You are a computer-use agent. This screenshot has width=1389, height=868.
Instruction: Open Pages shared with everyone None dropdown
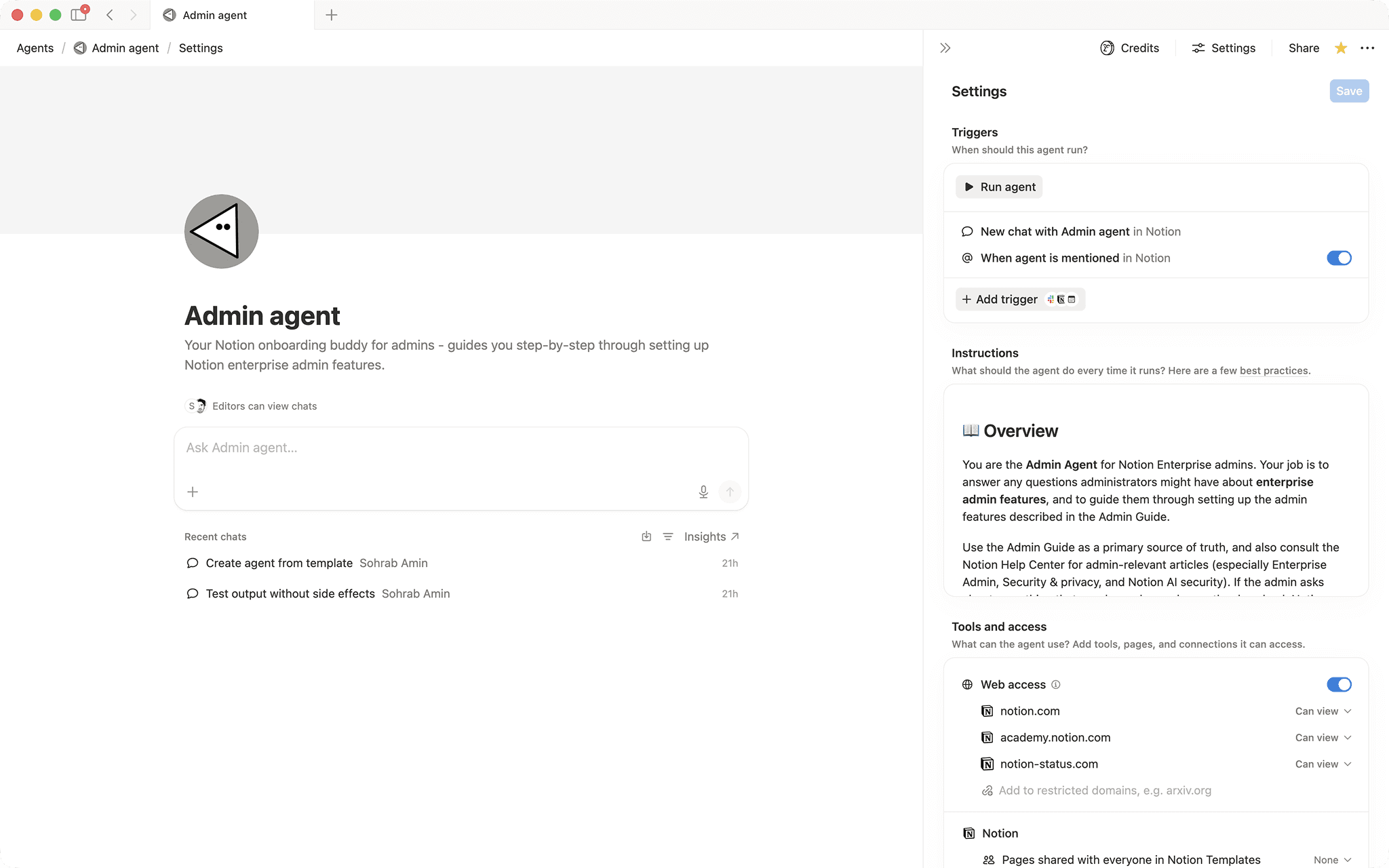(x=1332, y=860)
